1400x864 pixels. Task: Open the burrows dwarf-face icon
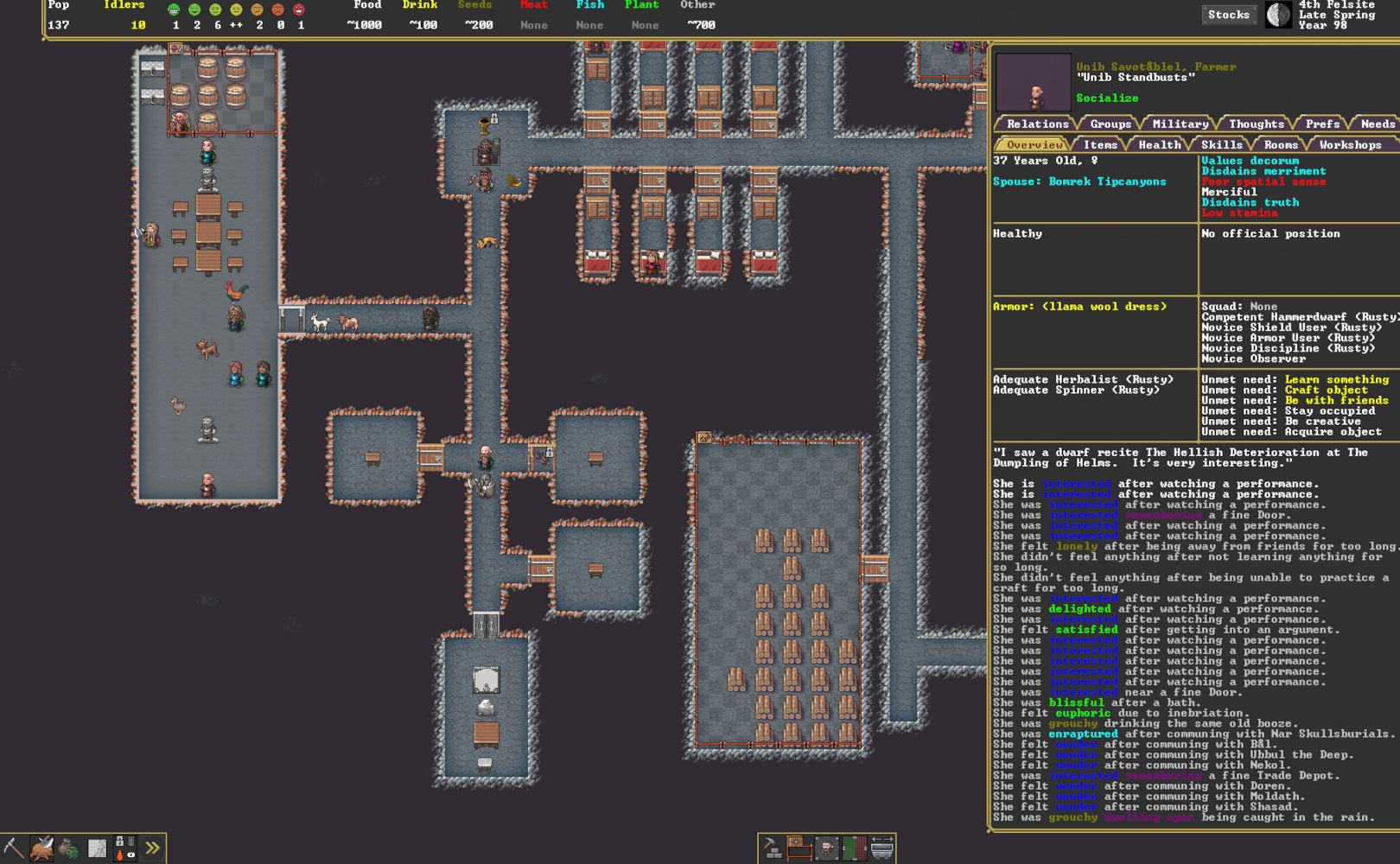(x=827, y=848)
